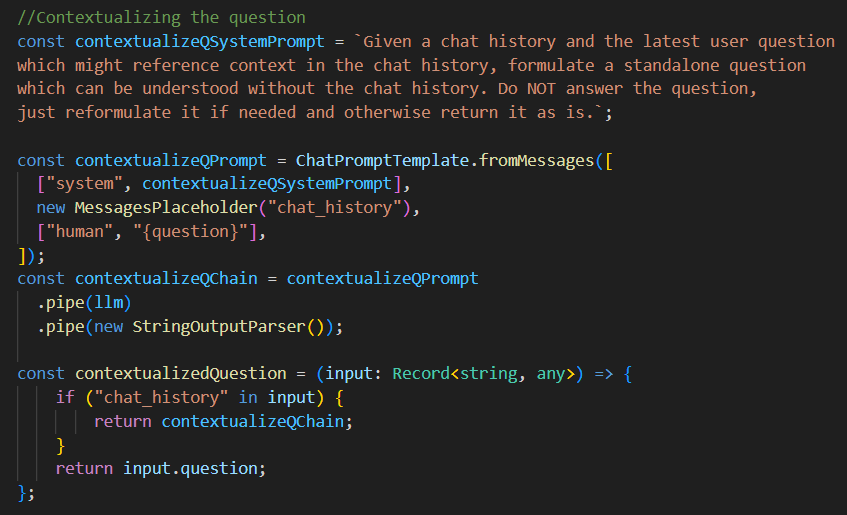Click the "chat_history" string in MessagesPlaceholder
847x515 pixels.
click(x=334, y=208)
